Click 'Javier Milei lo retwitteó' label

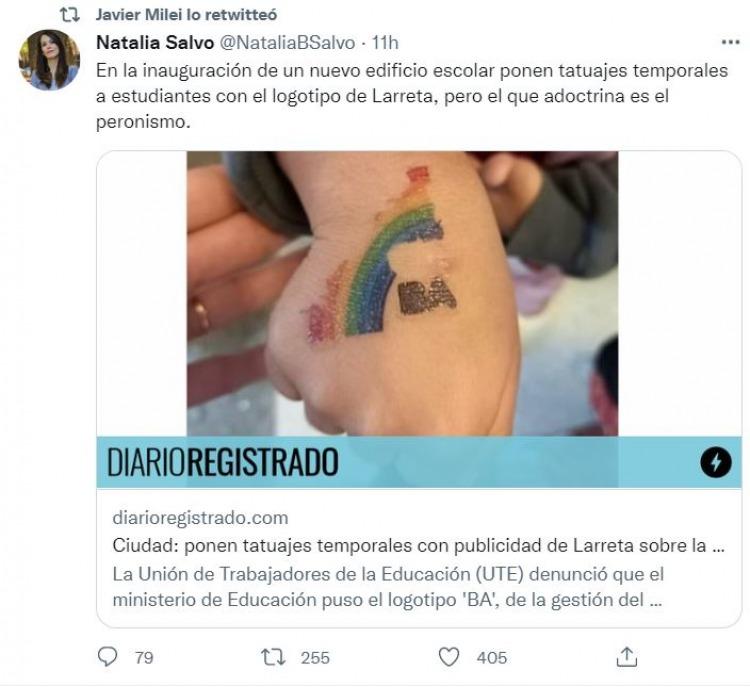187,15
